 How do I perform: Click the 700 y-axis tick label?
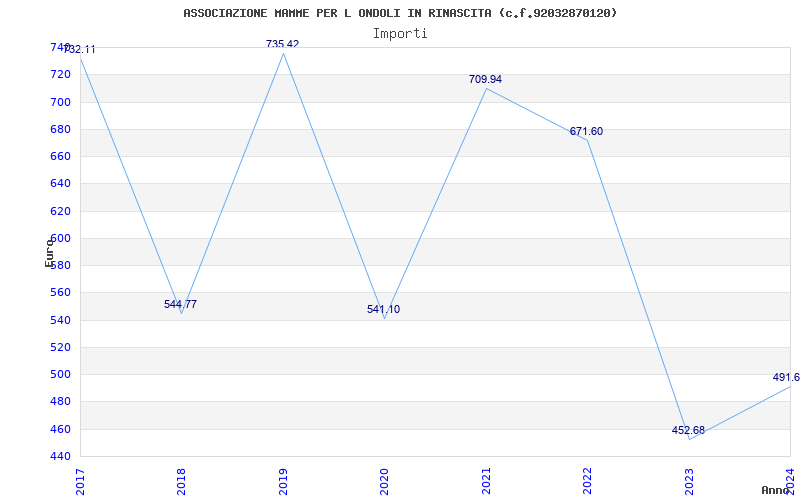[60, 102]
